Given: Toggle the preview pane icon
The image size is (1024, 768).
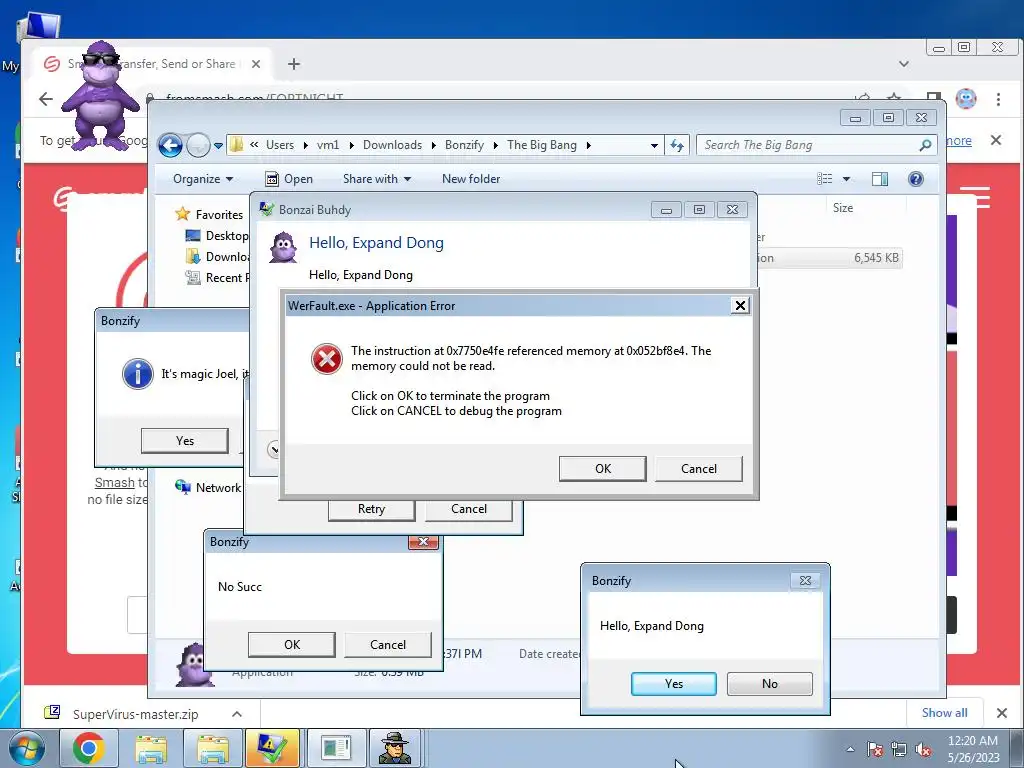Looking at the screenshot, I should (880, 179).
